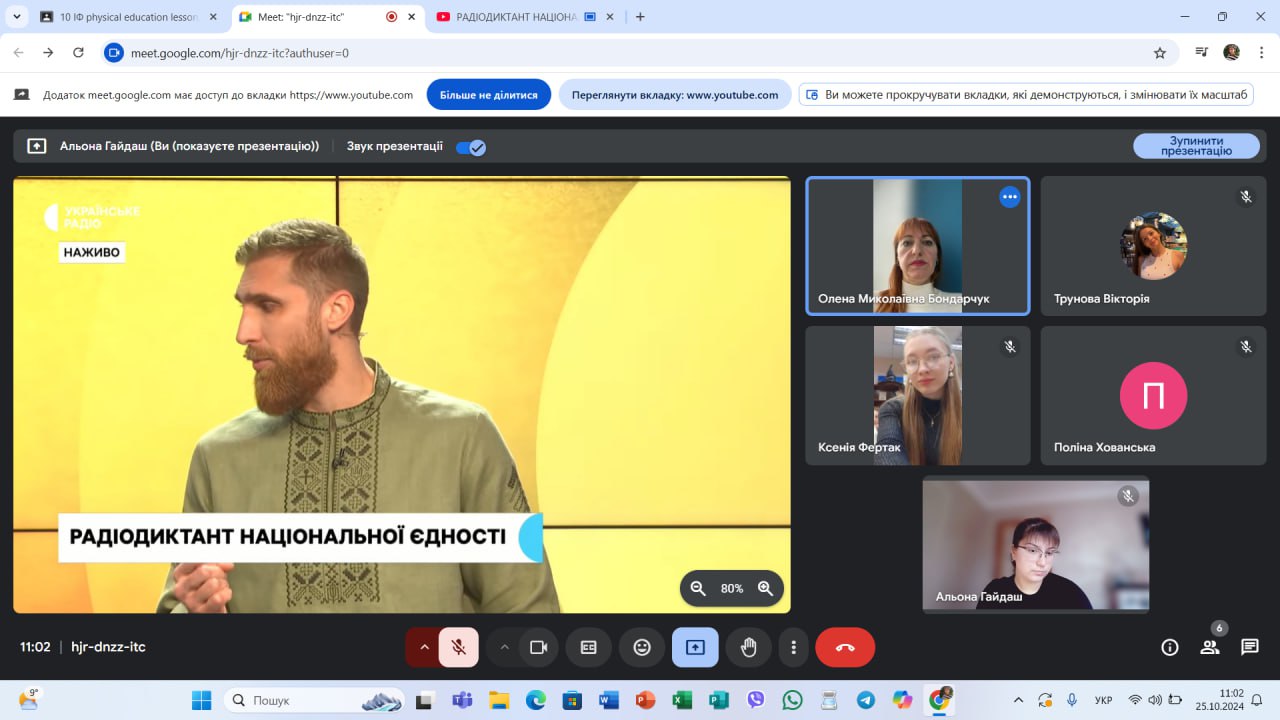Open the chat panel icon
Viewport: 1280px width, 720px height.
pos(1249,647)
